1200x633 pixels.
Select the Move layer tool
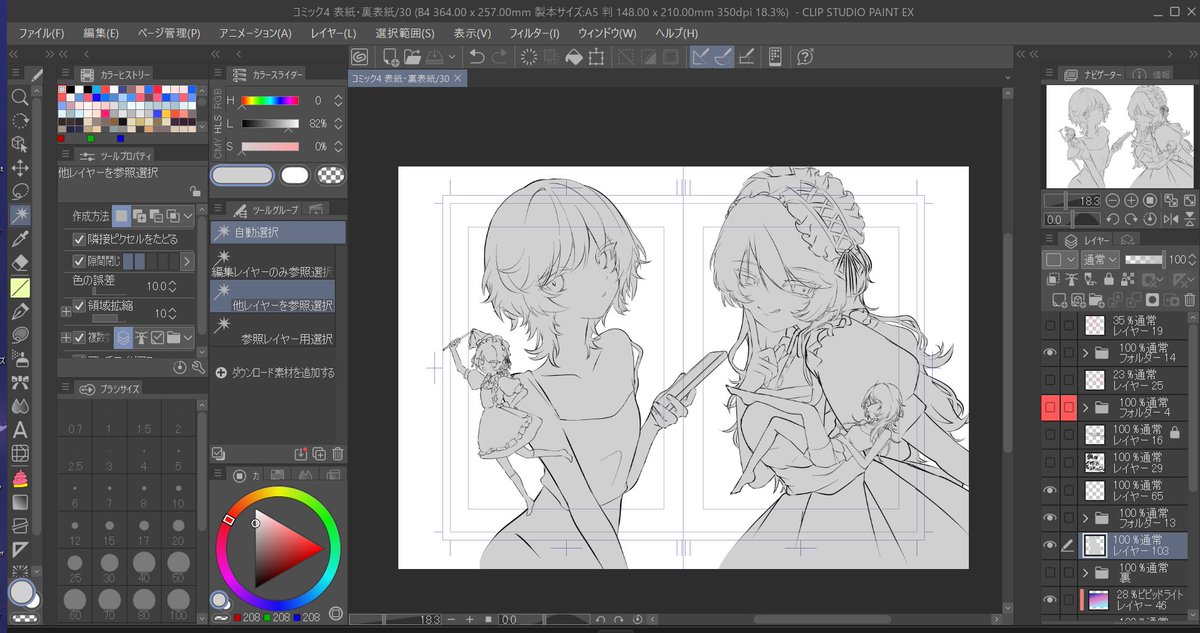click(x=20, y=168)
